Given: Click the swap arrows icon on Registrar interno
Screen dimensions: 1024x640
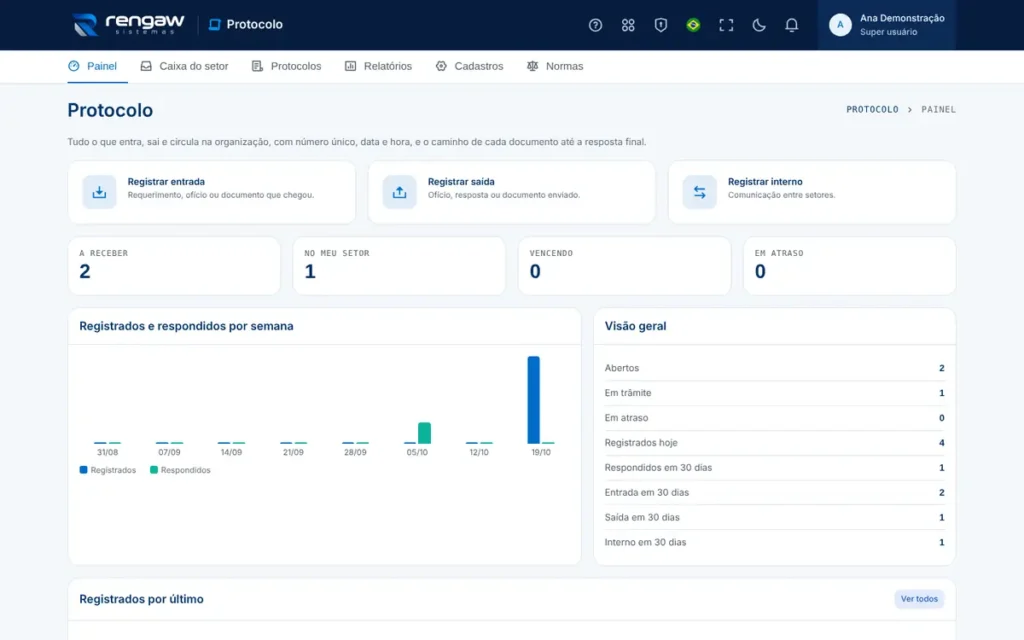Looking at the screenshot, I should pos(699,192).
